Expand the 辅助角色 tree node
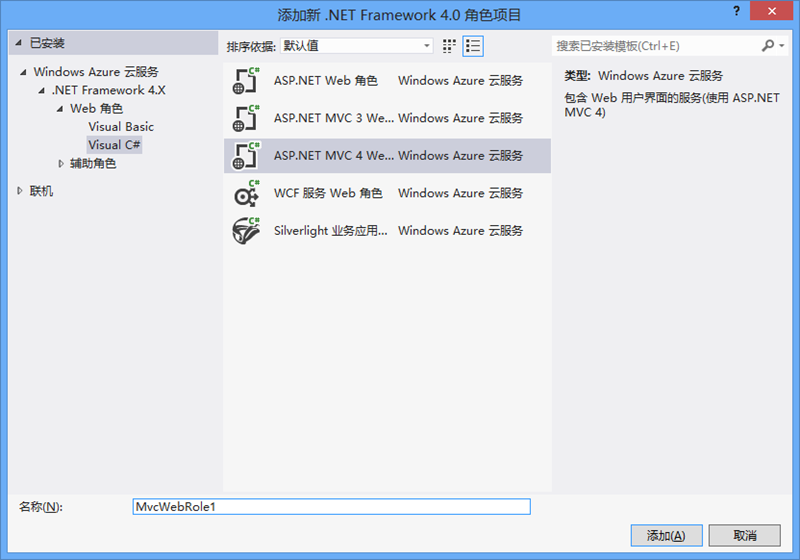The height and width of the screenshot is (560, 800). [60, 164]
